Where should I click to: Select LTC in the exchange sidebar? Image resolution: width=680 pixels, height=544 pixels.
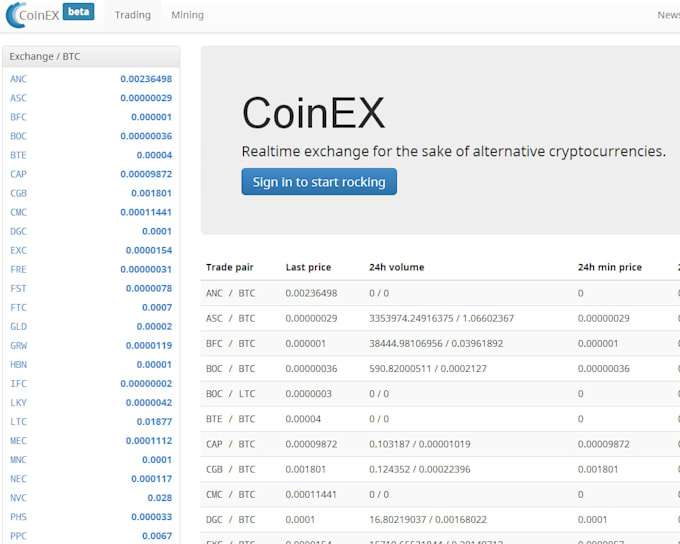(19, 422)
